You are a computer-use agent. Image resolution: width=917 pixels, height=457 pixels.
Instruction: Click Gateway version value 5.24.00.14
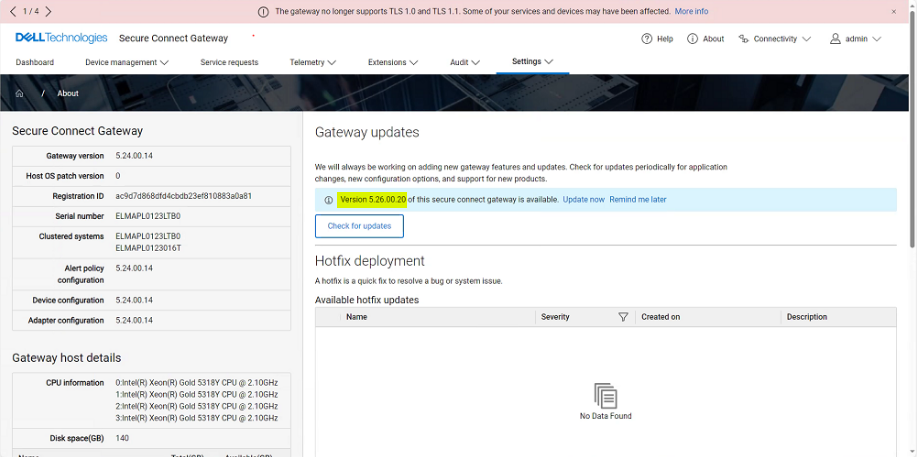[x=135, y=156]
